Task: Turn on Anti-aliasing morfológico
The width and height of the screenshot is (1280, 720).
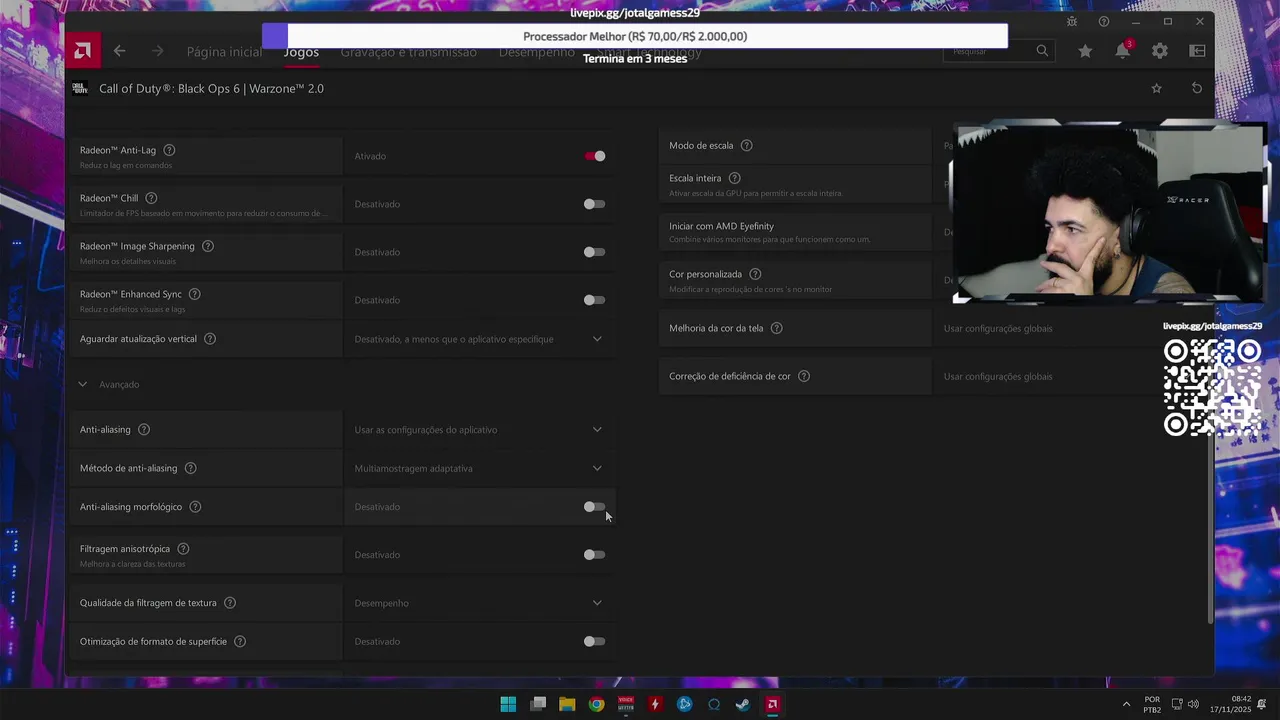Action: [595, 507]
